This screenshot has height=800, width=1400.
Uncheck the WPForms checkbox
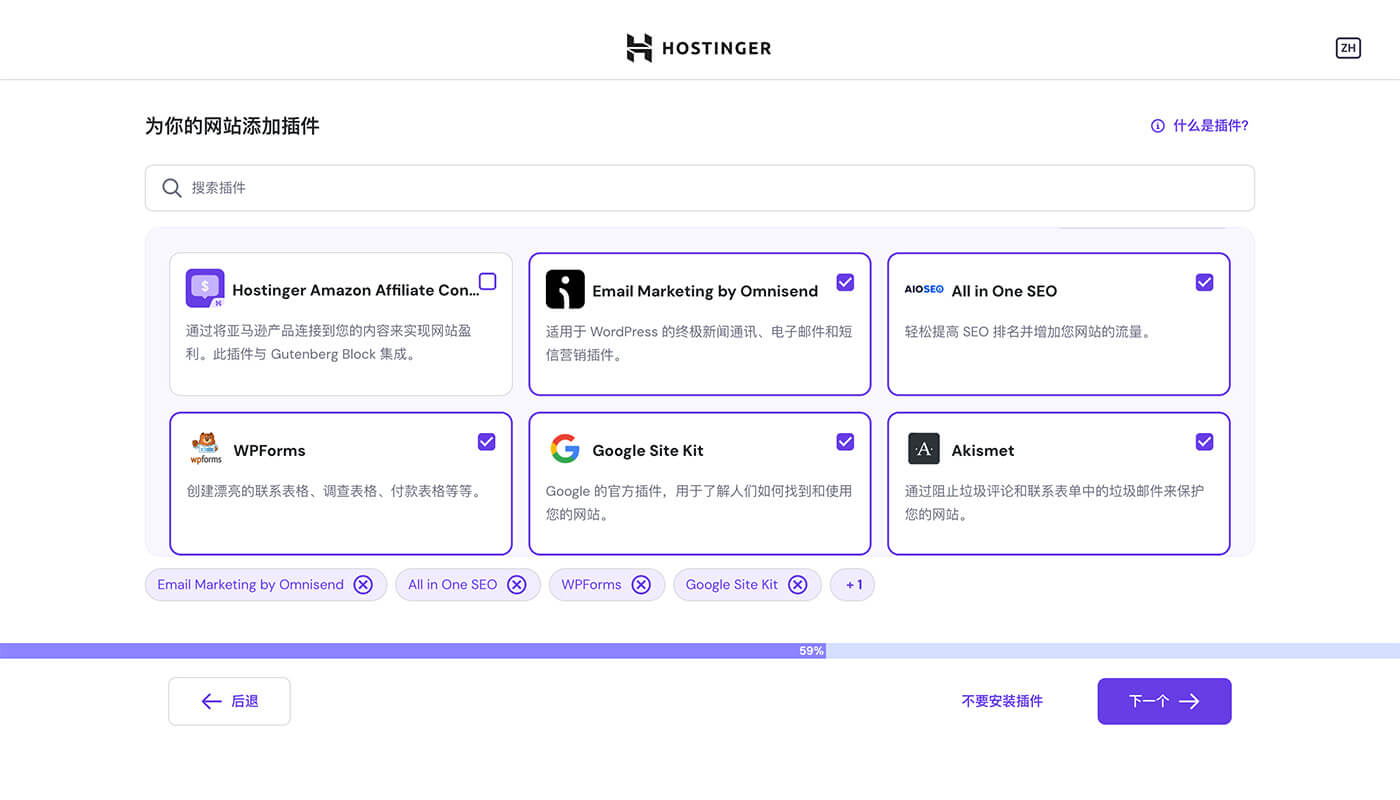tap(486, 441)
